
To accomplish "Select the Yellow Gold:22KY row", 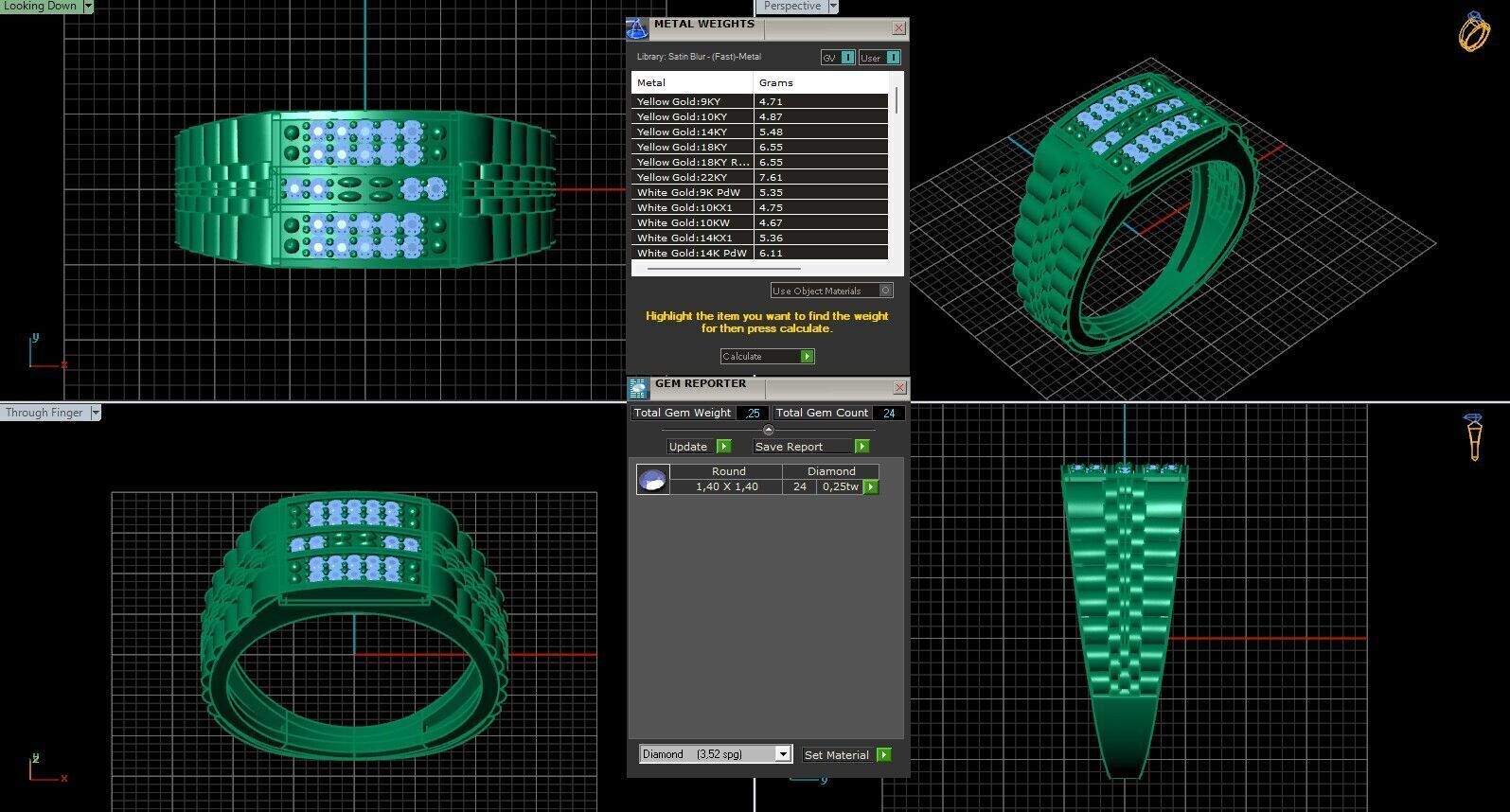I will 760,177.
